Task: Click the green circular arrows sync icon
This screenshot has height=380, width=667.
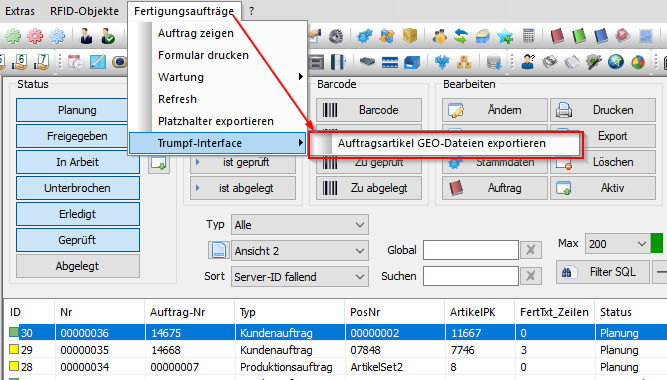Action: coord(461,36)
